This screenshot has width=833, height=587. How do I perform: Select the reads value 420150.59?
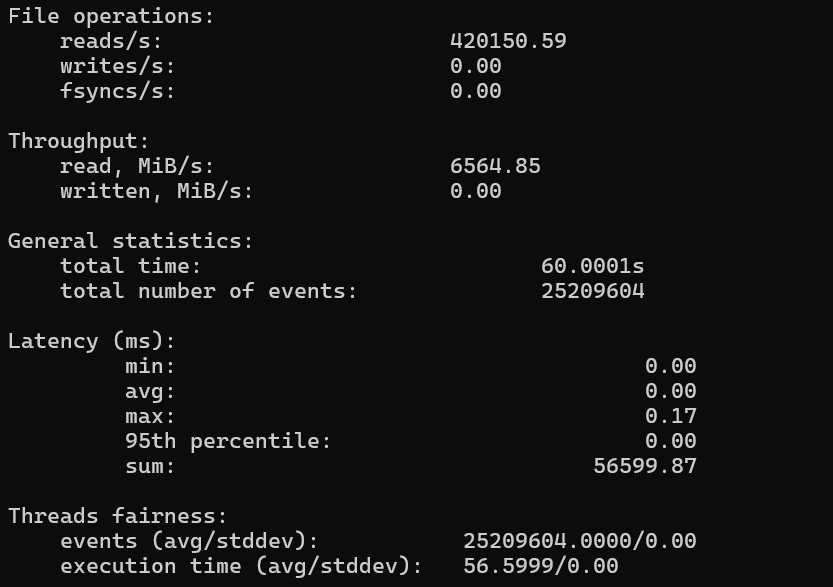tap(508, 41)
